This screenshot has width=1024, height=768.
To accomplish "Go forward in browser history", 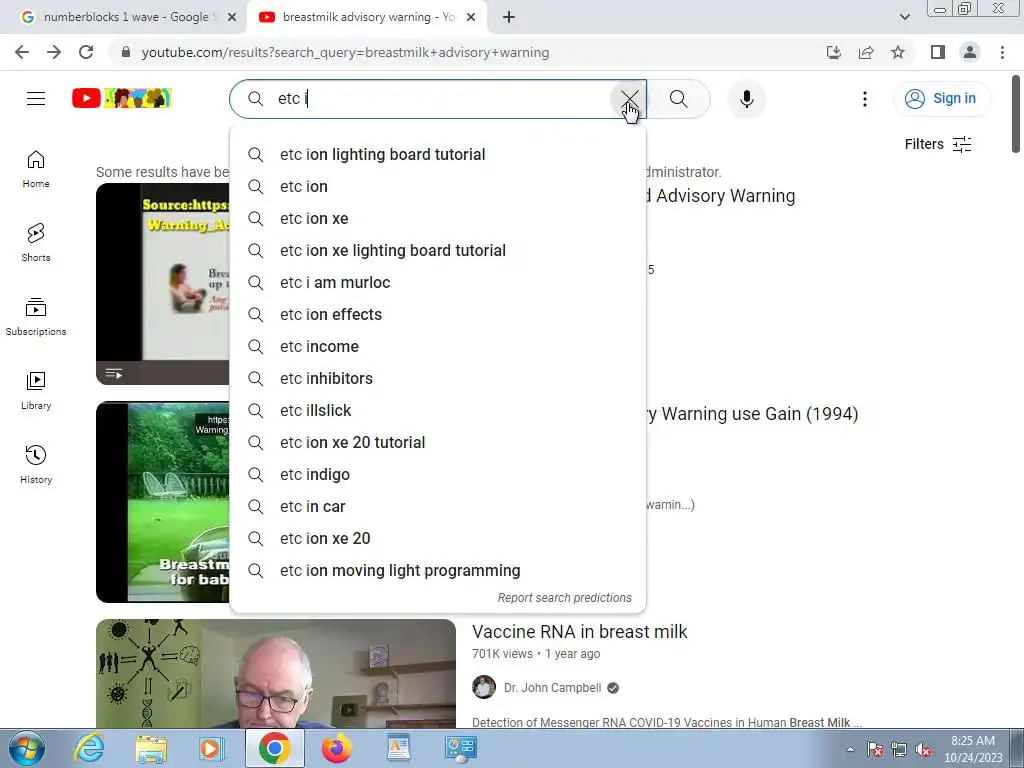I will click(x=54, y=52).
